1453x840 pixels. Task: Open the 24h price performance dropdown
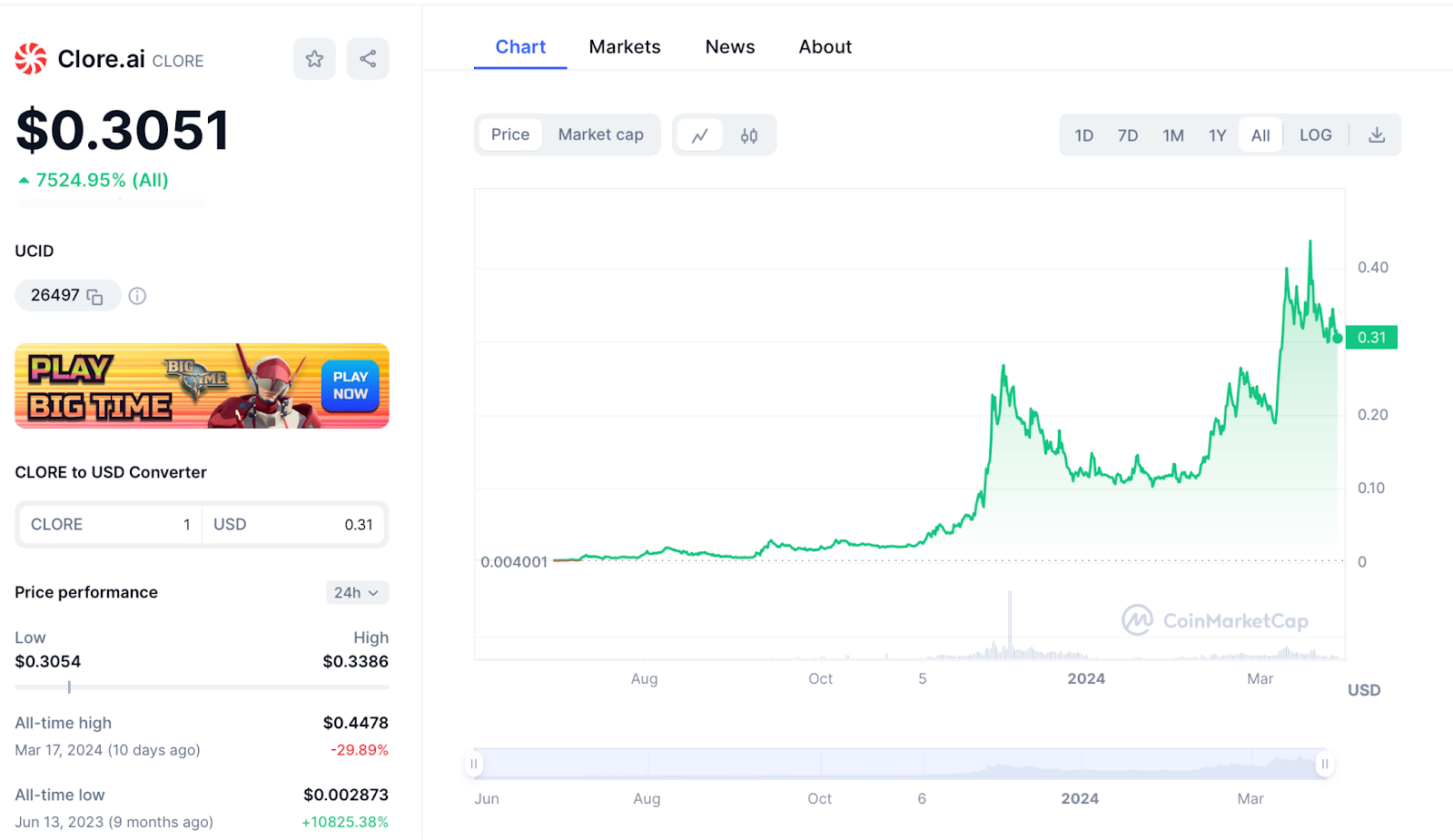pyautogui.click(x=356, y=592)
